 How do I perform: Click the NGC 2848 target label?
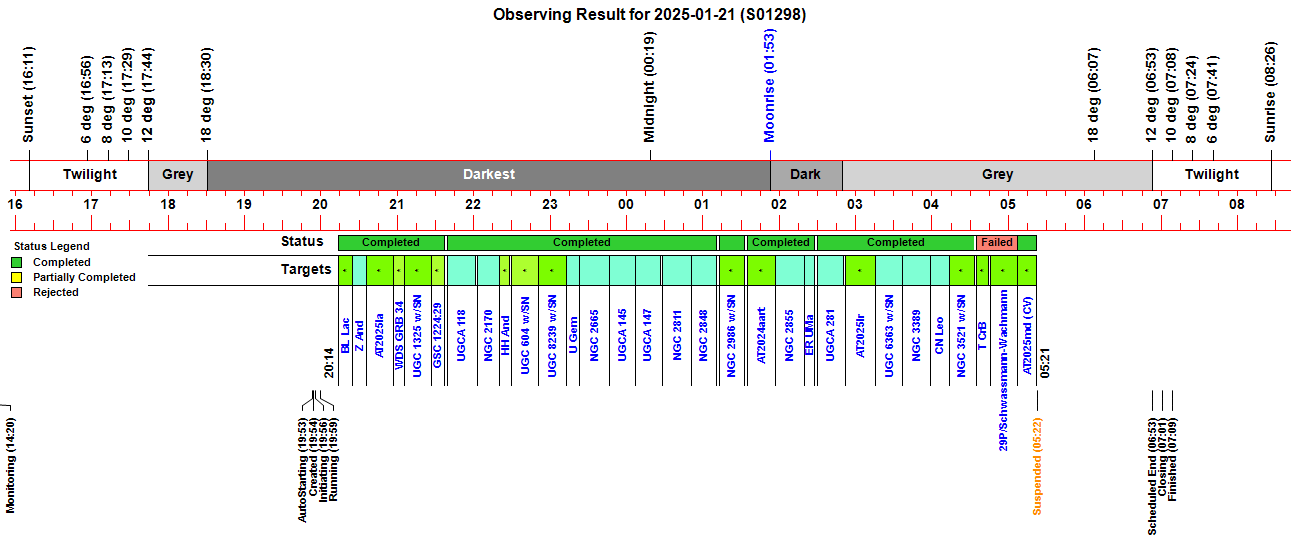point(704,334)
